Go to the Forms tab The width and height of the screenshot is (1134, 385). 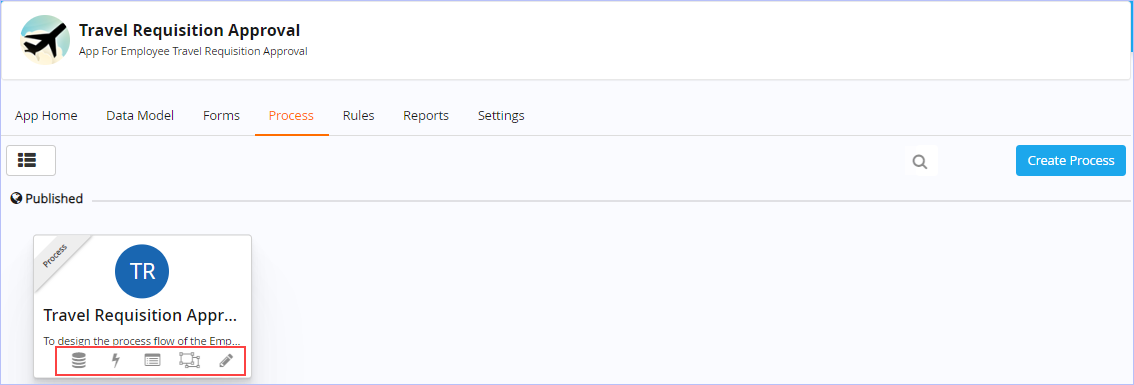[x=221, y=116]
